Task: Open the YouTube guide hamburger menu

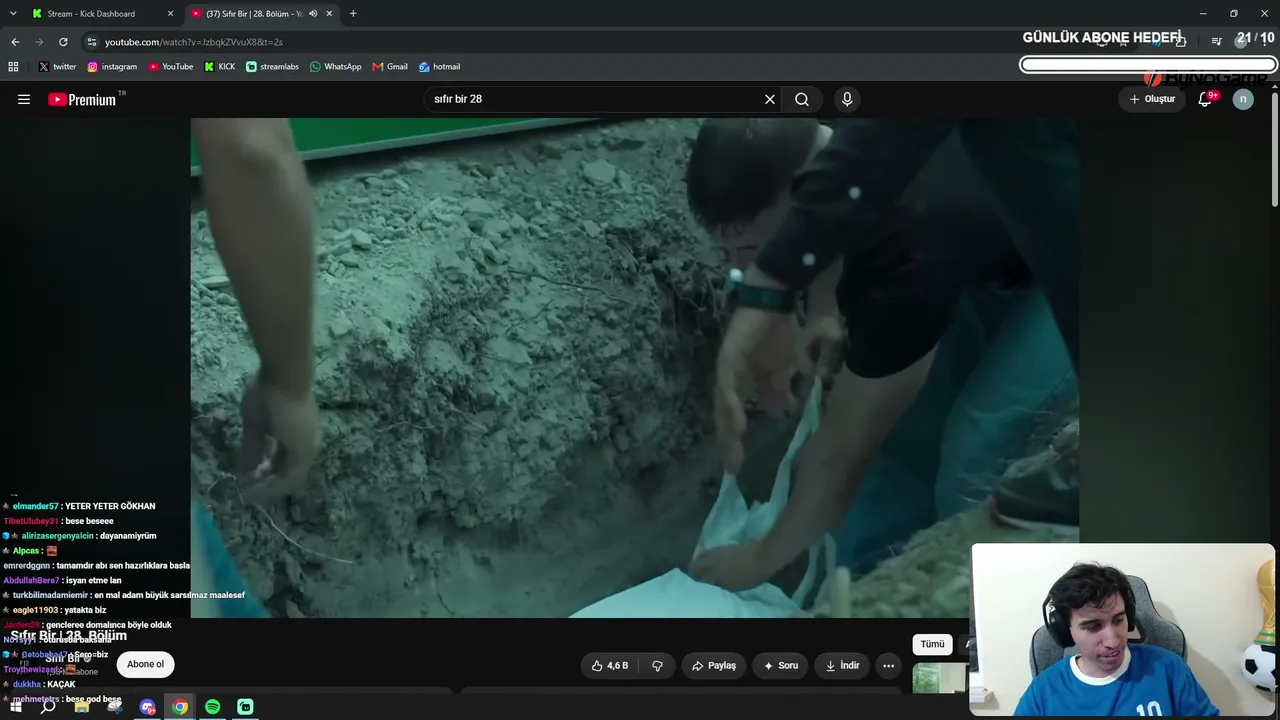Action: (24, 99)
